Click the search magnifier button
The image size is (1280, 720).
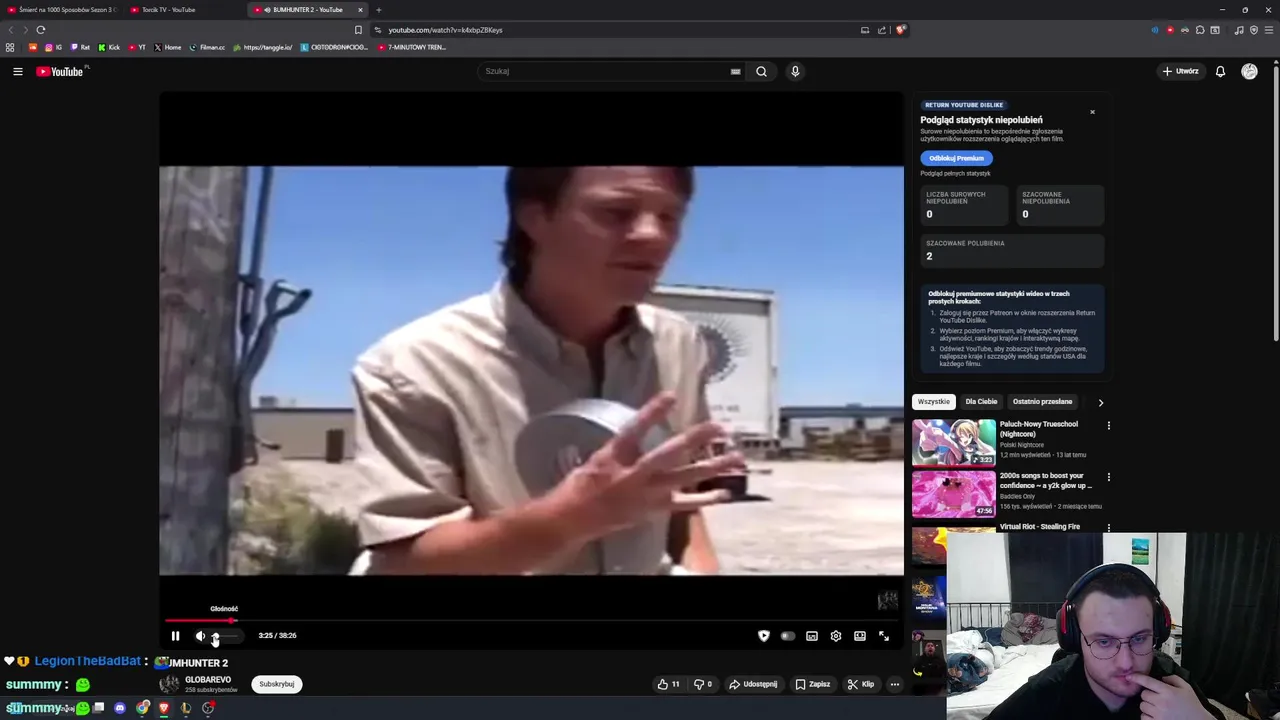point(761,71)
